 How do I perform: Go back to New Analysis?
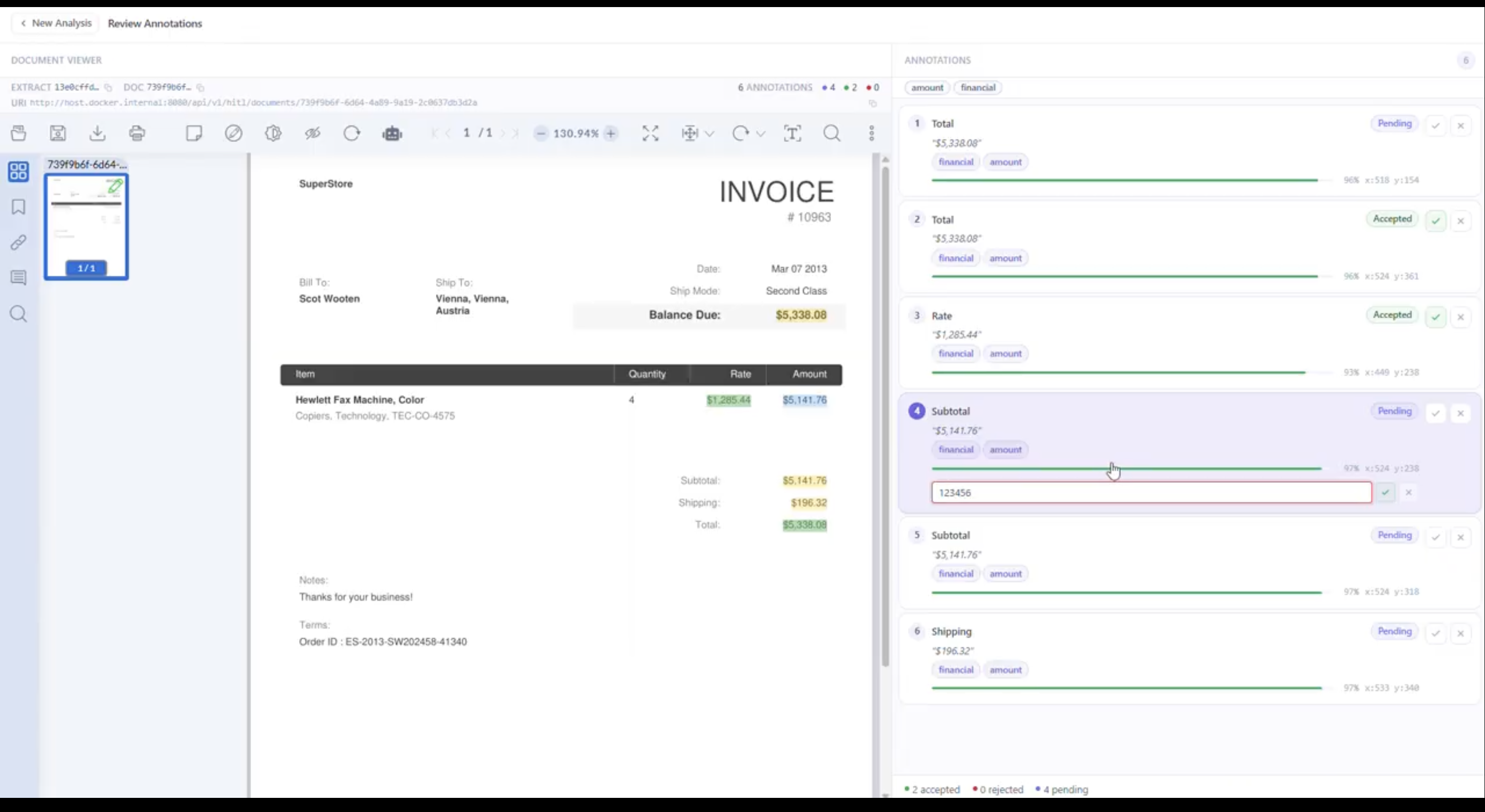[x=56, y=23]
